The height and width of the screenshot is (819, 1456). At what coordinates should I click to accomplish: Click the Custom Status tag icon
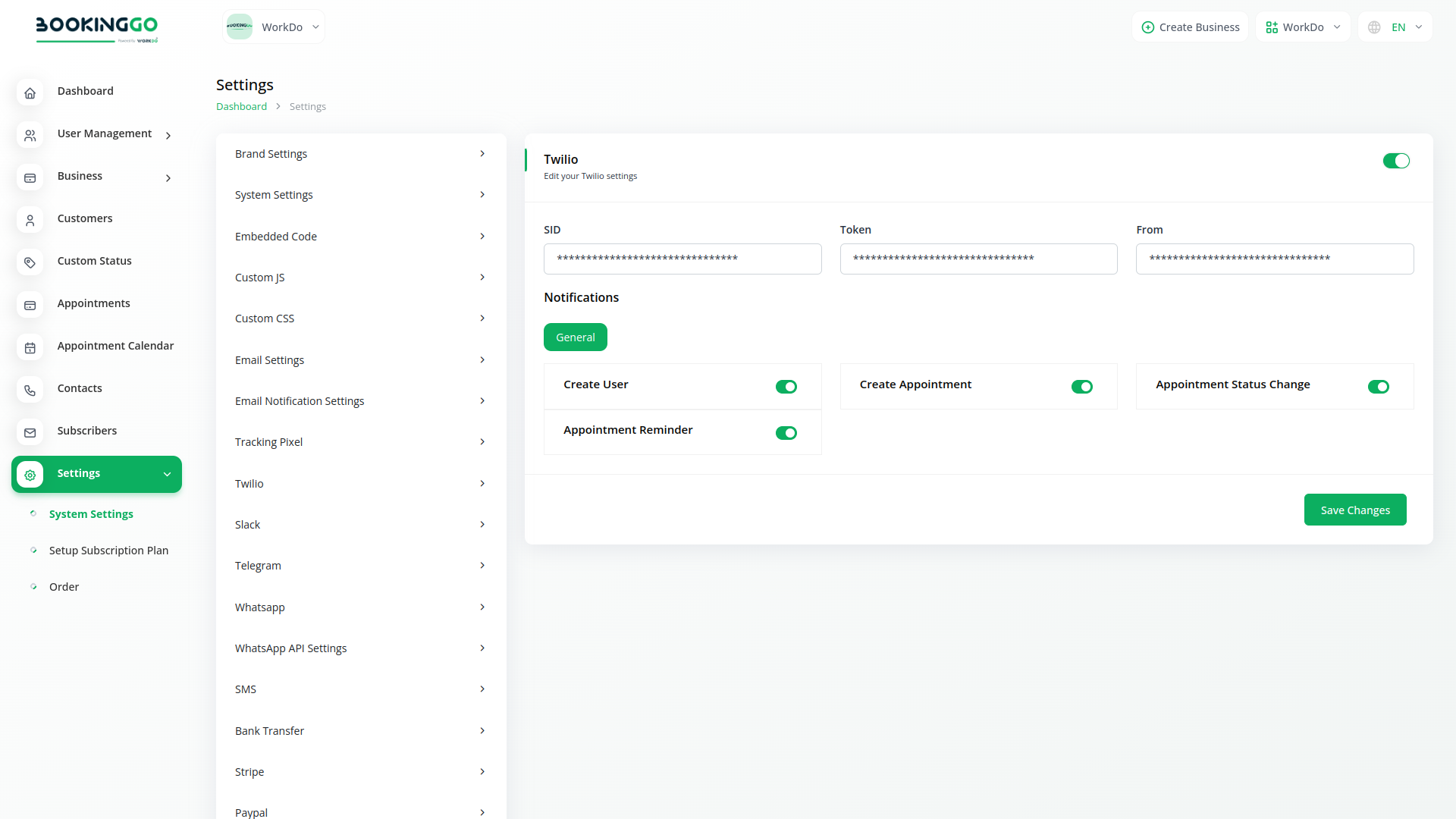click(x=30, y=262)
